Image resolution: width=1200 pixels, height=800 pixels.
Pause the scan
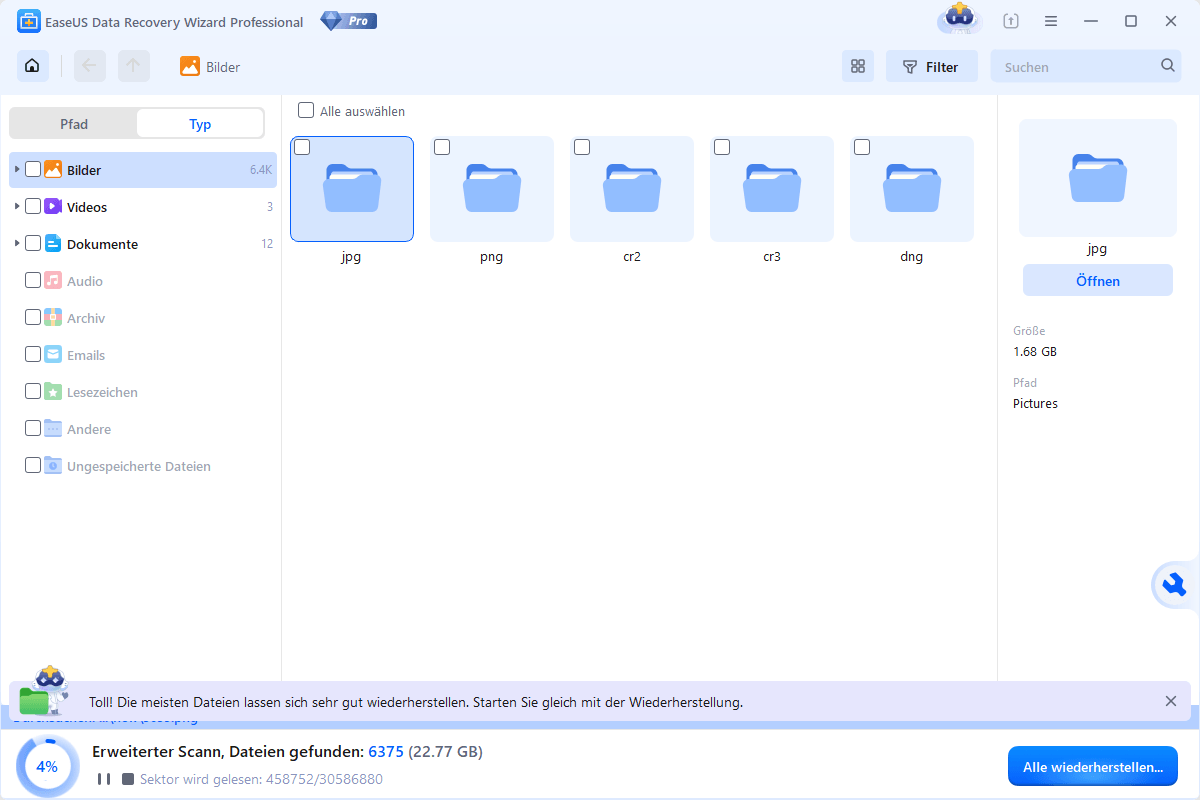103,779
